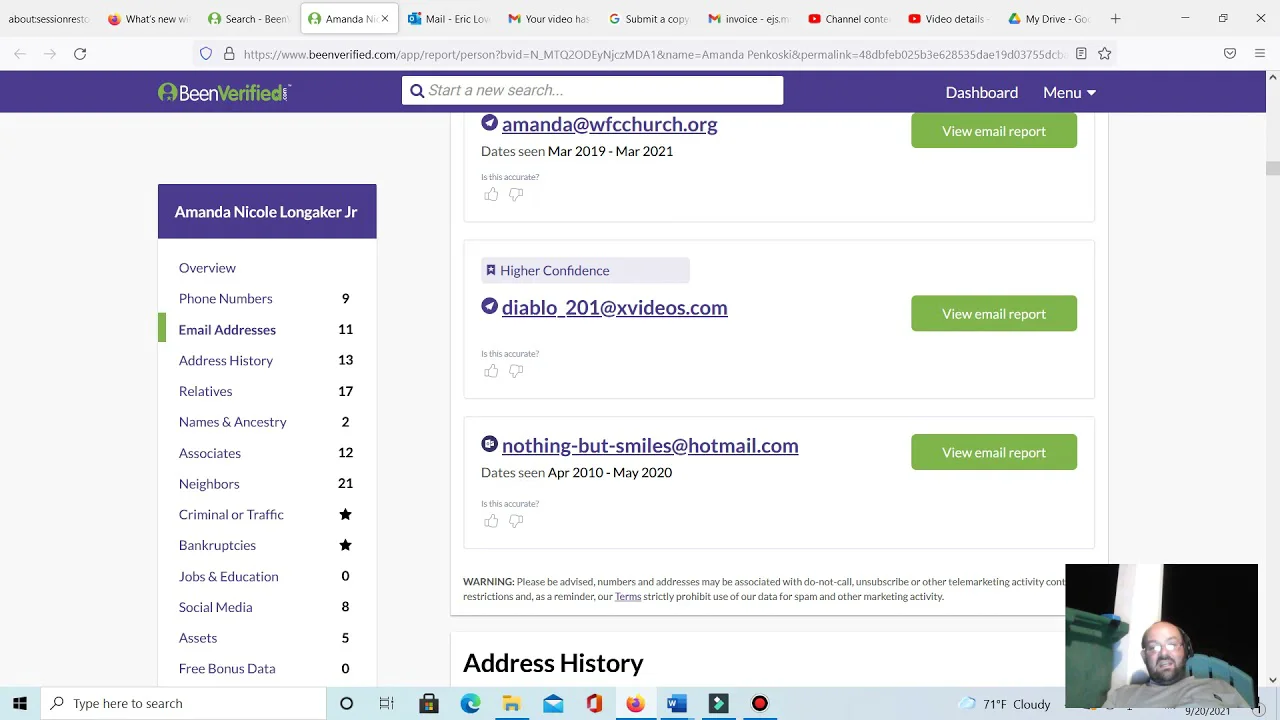This screenshot has width=1280, height=720.
Task: Expand the Menu dropdown
Action: pos(1069,92)
